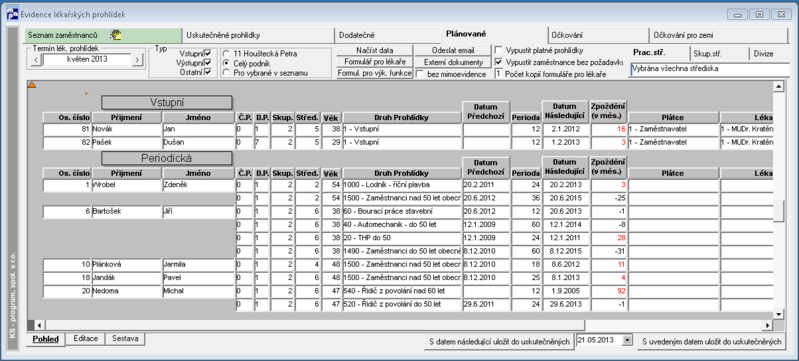Click the Formulář pro lékaře button
This screenshot has height=361, width=799.
coord(375,62)
